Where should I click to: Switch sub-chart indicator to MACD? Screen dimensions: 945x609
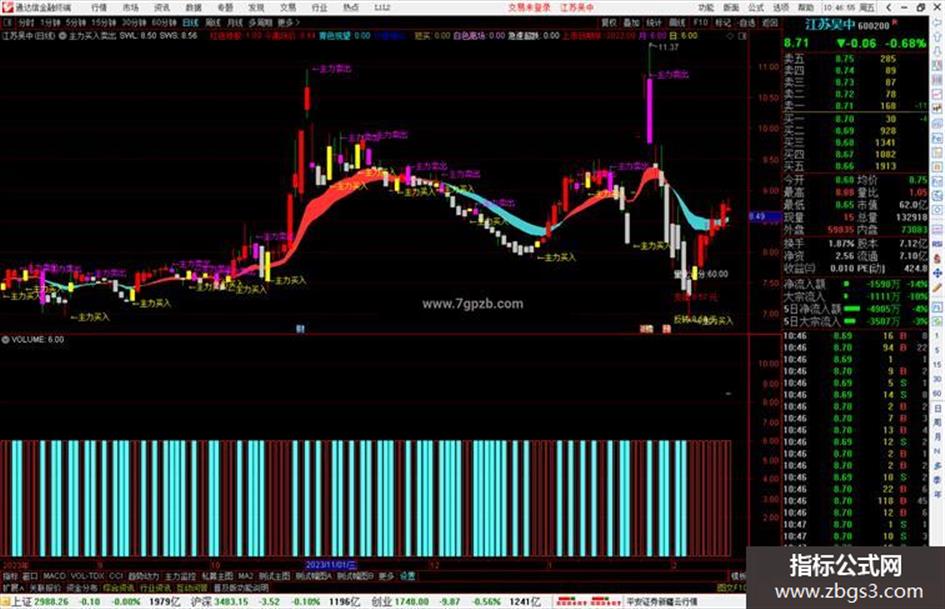(54, 576)
